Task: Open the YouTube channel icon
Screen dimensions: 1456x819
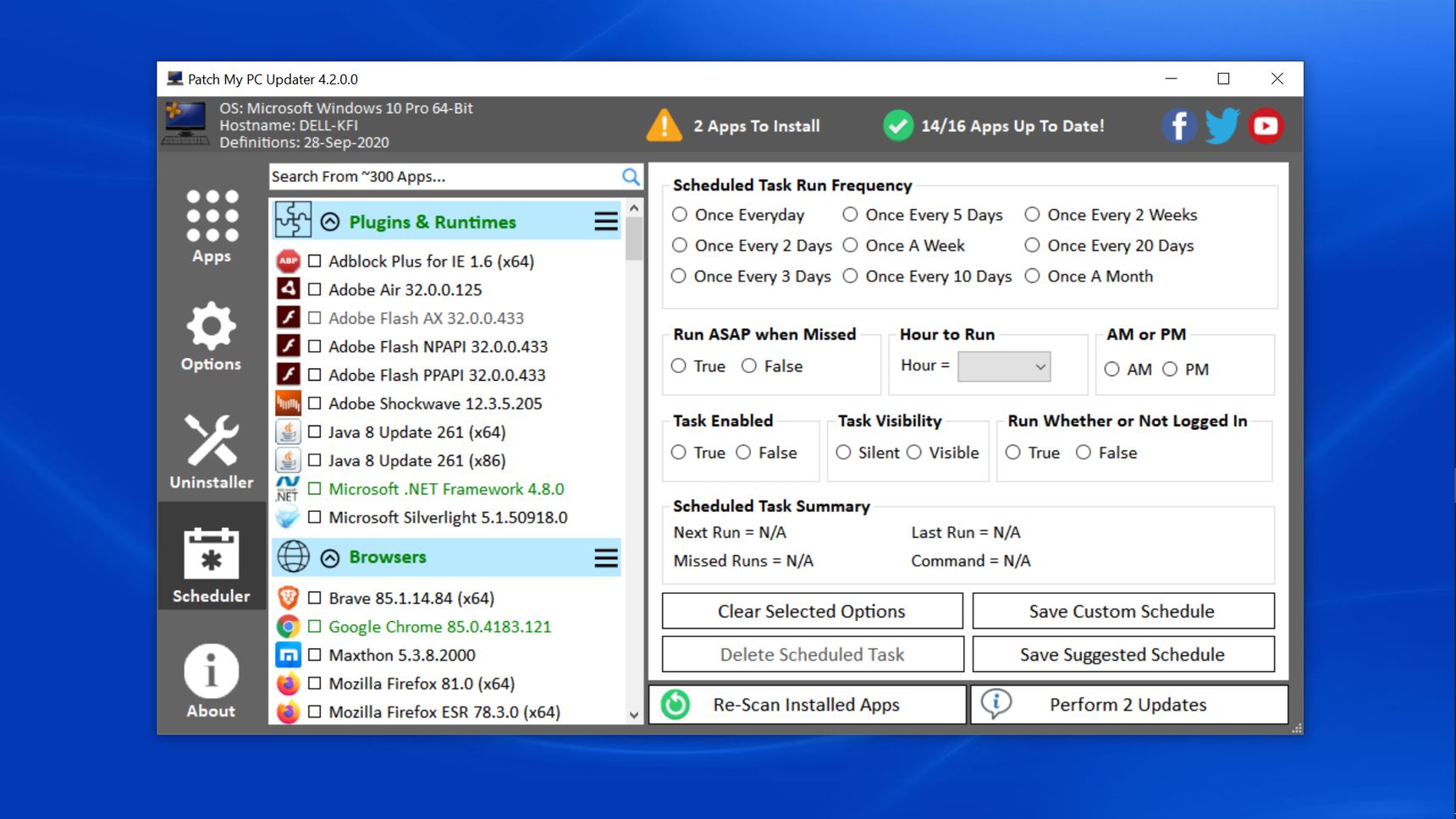Action: 1266,126
